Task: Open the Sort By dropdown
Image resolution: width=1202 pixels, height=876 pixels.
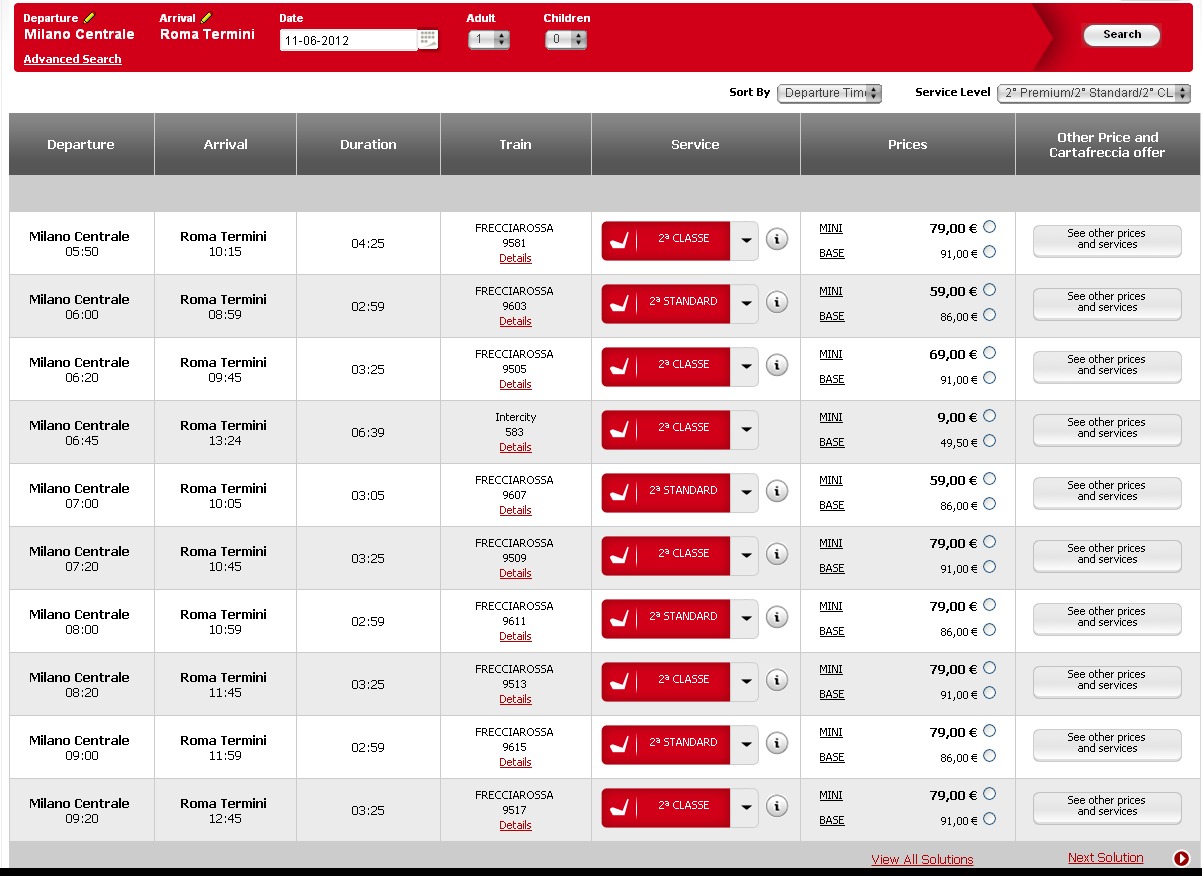Action: pos(829,93)
